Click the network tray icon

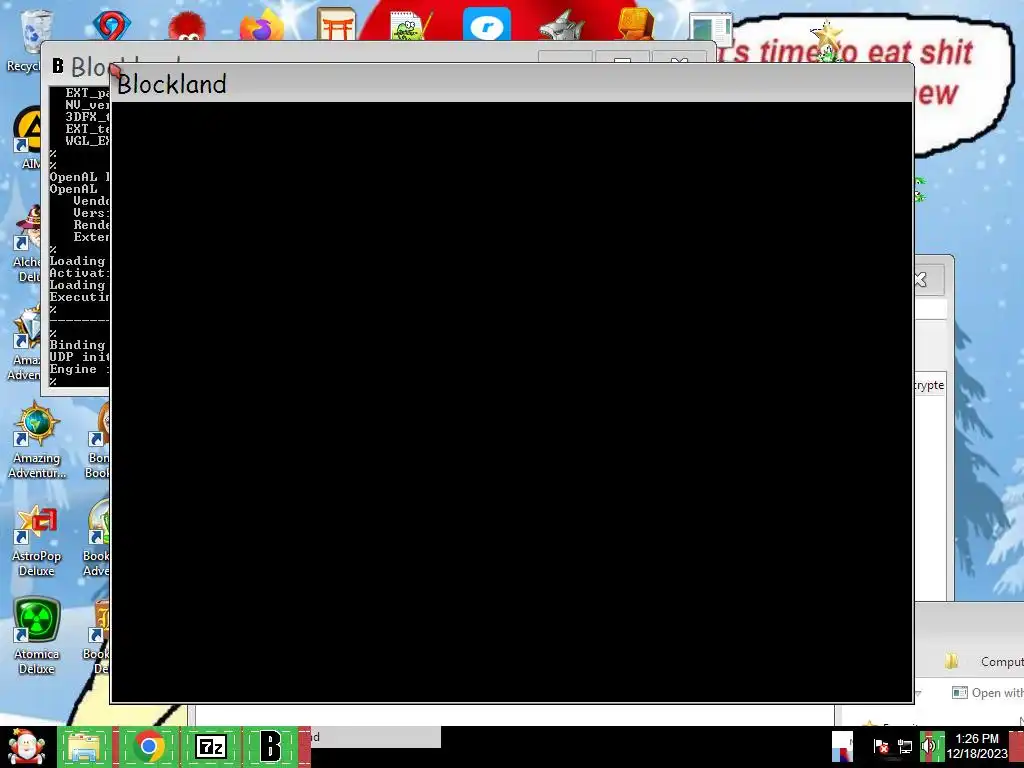(905, 746)
